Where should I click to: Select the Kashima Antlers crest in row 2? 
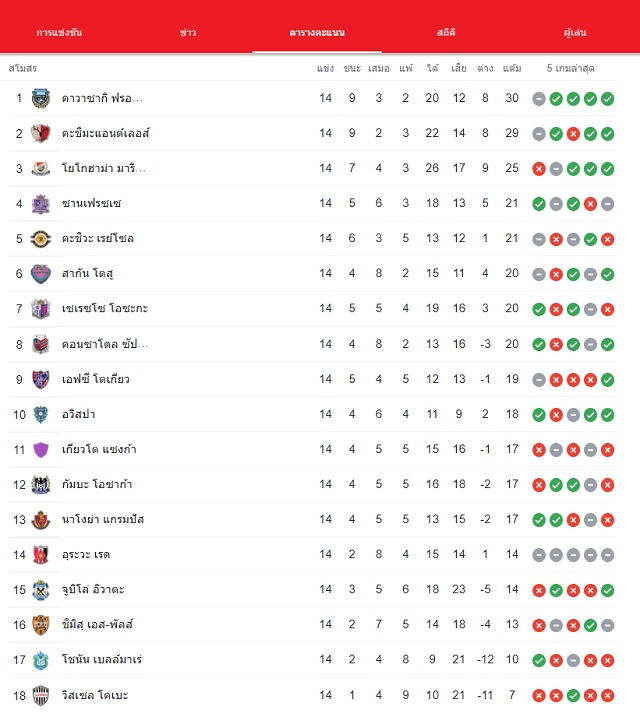[x=41, y=134]
